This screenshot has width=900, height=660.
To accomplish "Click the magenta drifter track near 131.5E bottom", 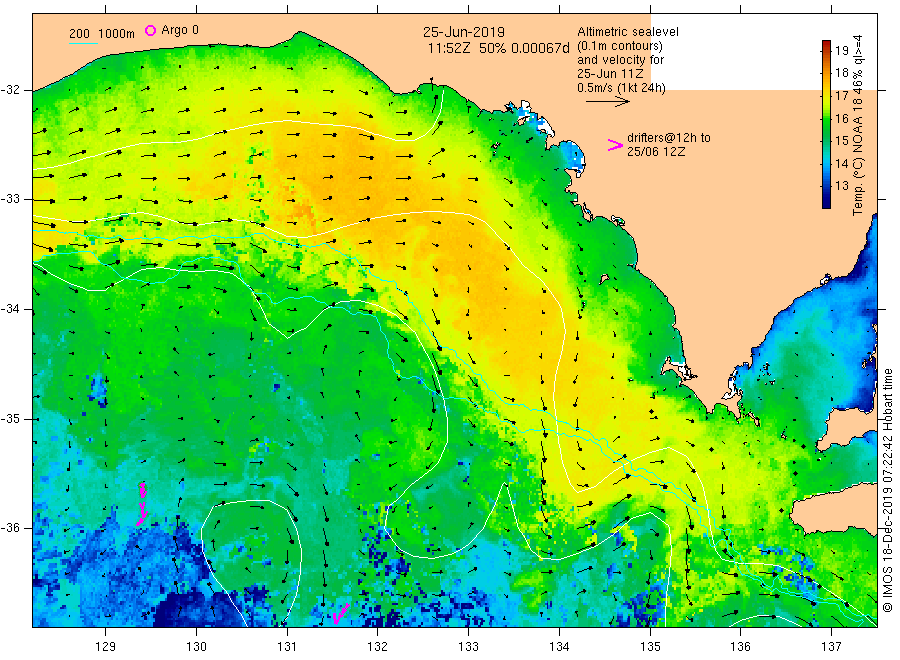I will 340,615.
